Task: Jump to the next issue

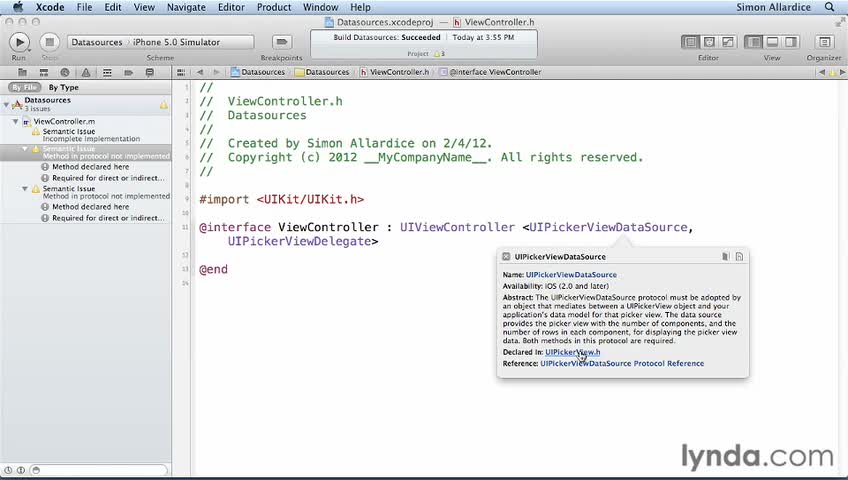Action: click(x=842, y=72)
